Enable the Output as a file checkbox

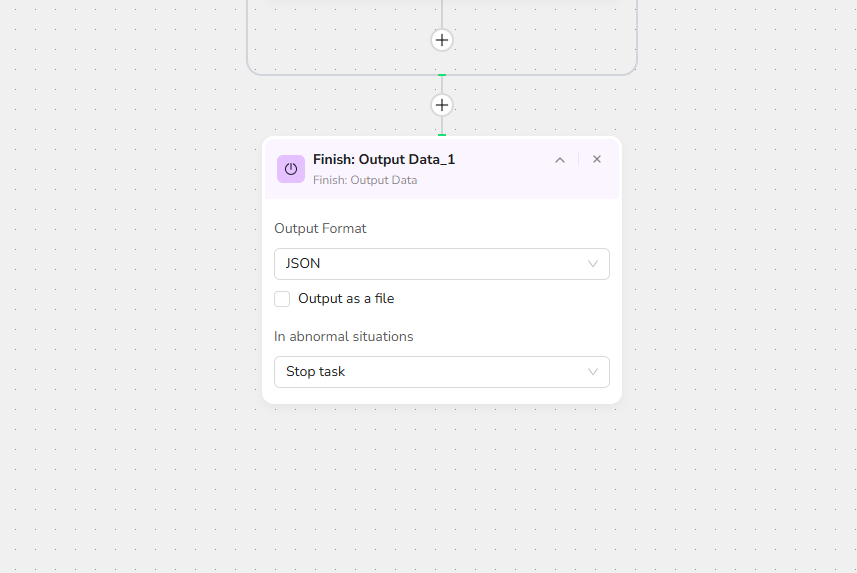coord(282,299)
